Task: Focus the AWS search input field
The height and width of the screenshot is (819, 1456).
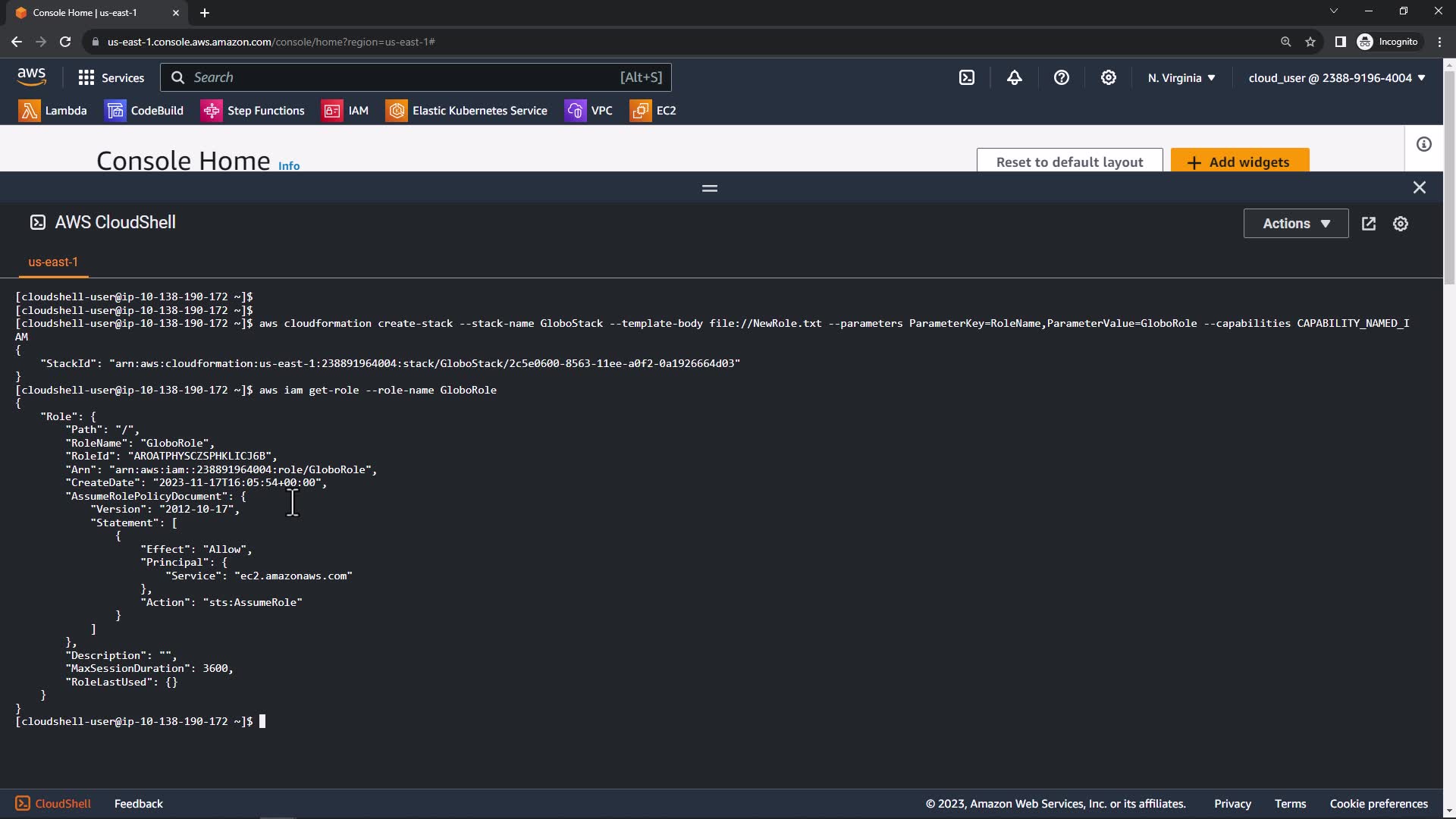Action: pos(402,77)
